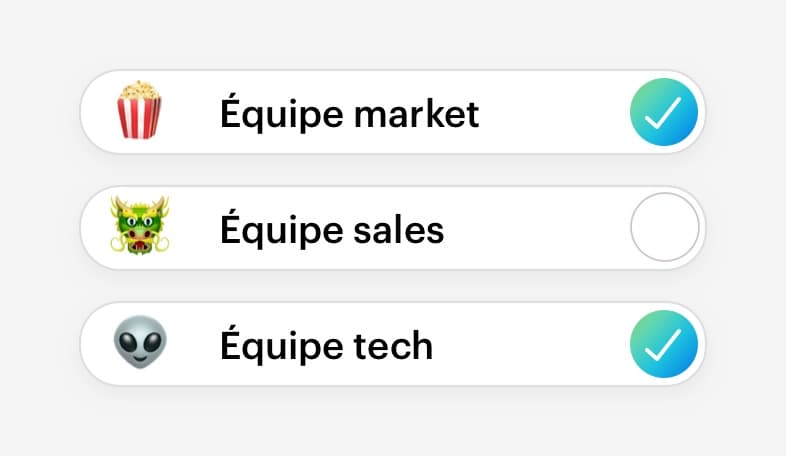This screenshot has height=456, width=786.
Task: Click the popcorn emoji icon
Action: pyautogui.click(x=139, y=110)
